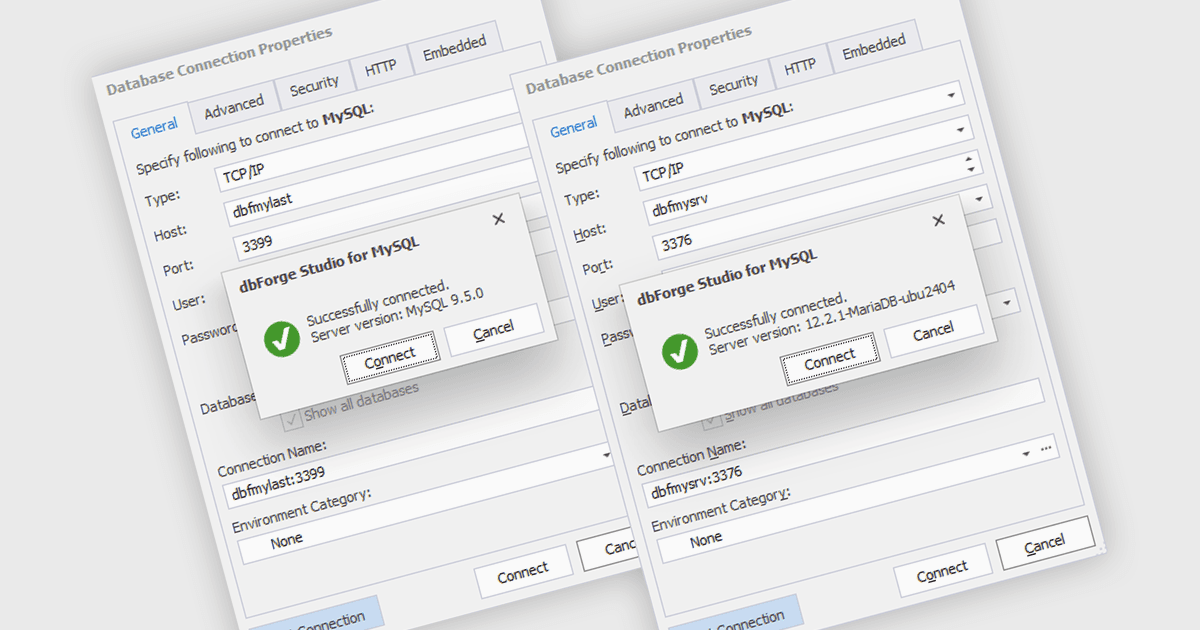The height and width of the screenshot is (630, 1200).
Task: Open Embedded tab in right window
Action: coord(874,46)
